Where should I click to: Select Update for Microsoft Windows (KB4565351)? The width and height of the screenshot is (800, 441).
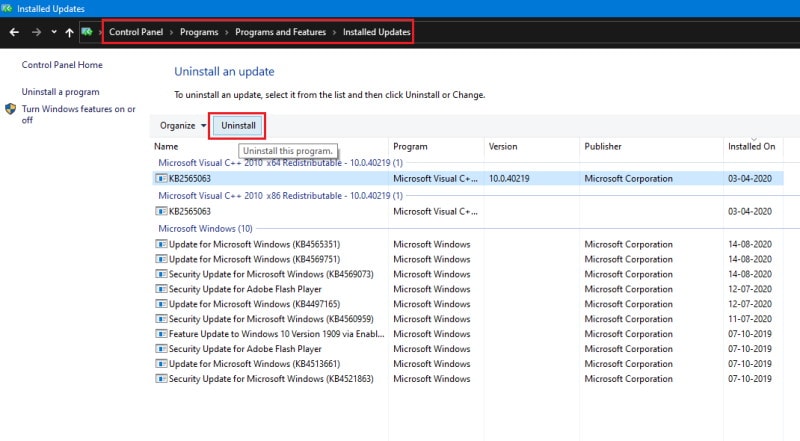(x=254, y=244)
